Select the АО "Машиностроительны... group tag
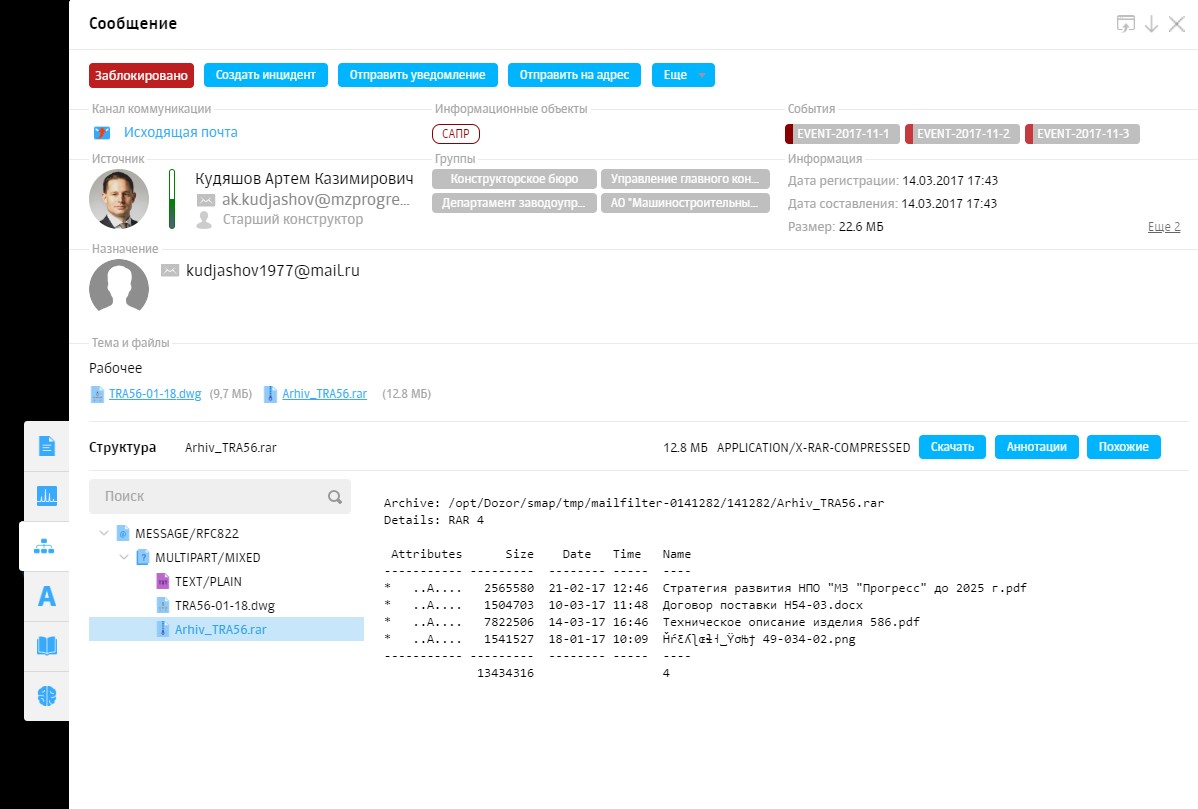Image resolution: width=1198 pixels, height=809 pixels. click(685, 203)
